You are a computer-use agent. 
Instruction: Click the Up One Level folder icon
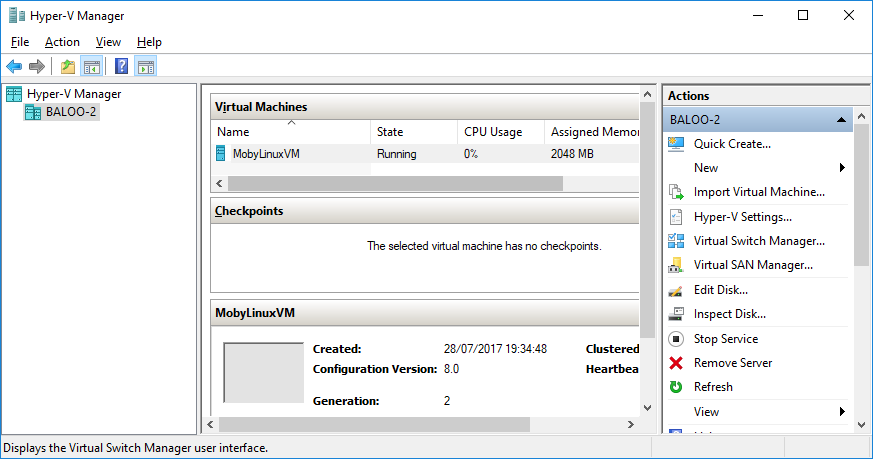coord(67,67)
